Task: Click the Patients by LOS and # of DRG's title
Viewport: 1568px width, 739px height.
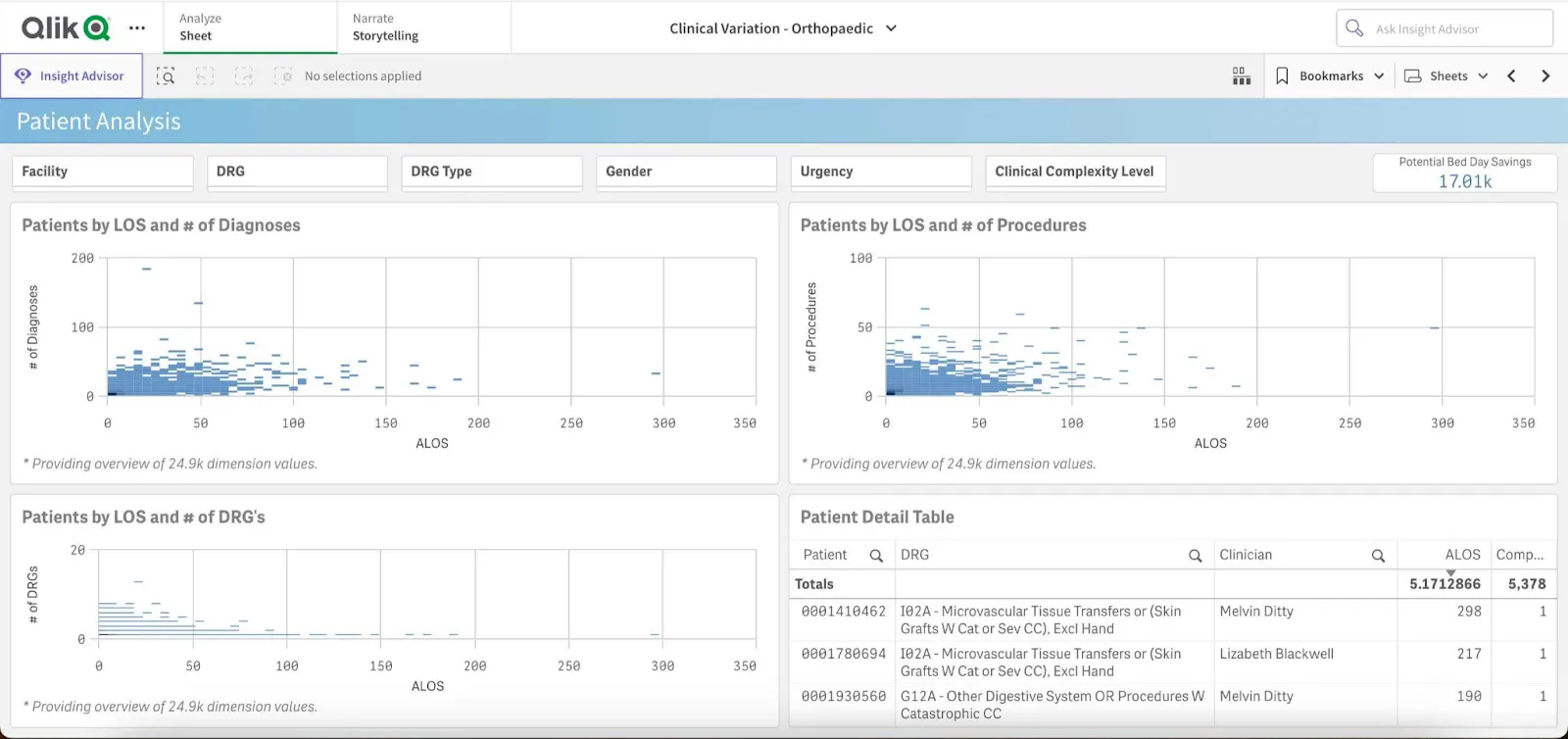Action: (x=143, y=517)
